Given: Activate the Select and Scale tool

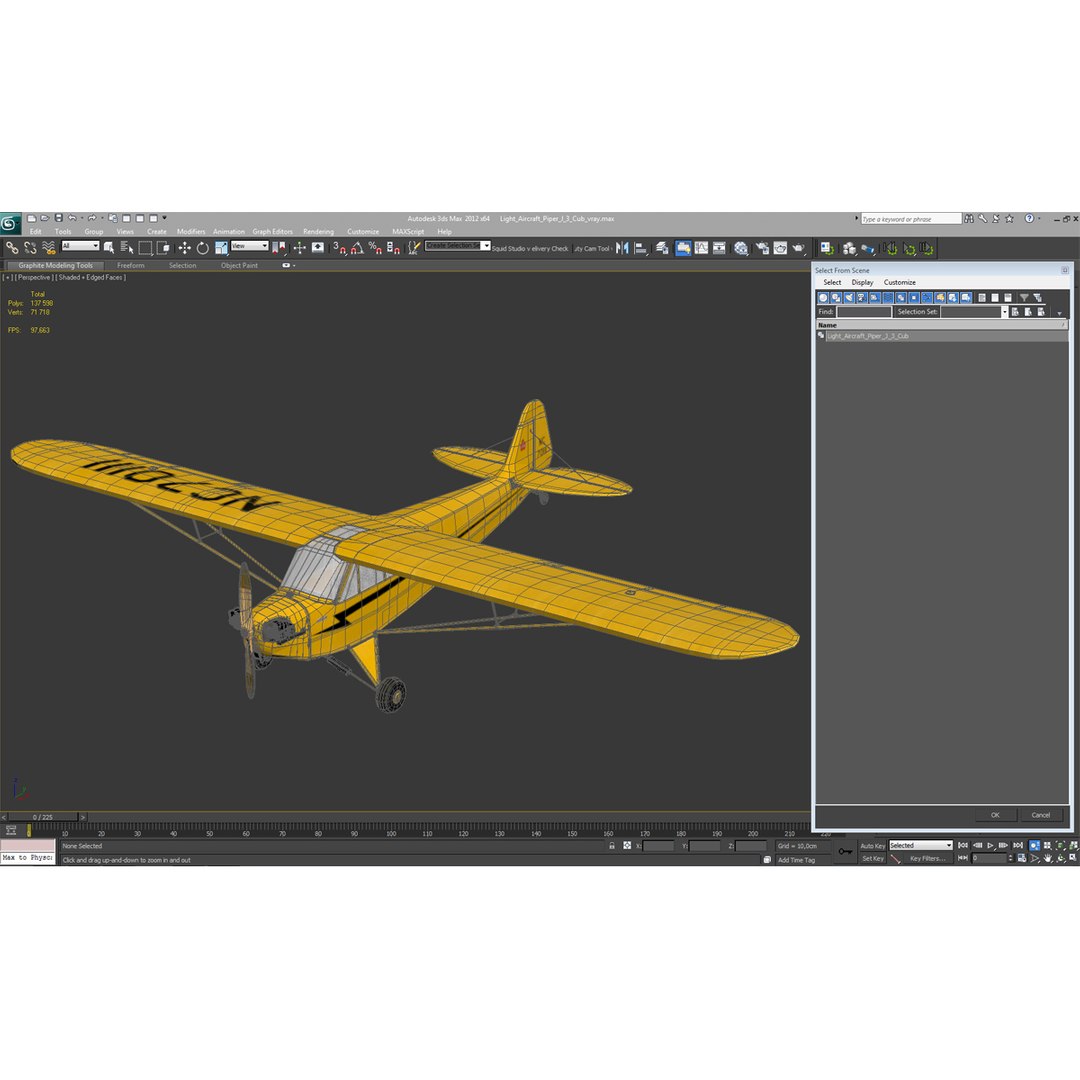Looking at the screenshot, I should click(x=221, y=248).
